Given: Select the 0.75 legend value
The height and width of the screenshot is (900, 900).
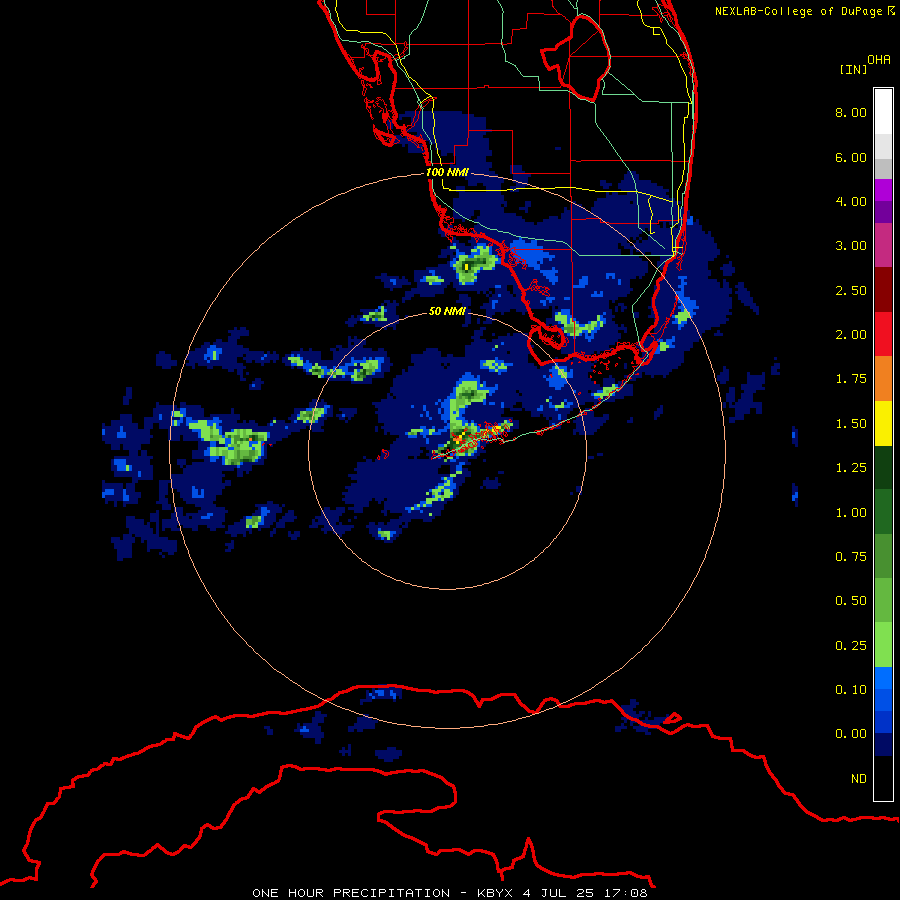Looking at the screenshot, I should click(x=851, y=557).
